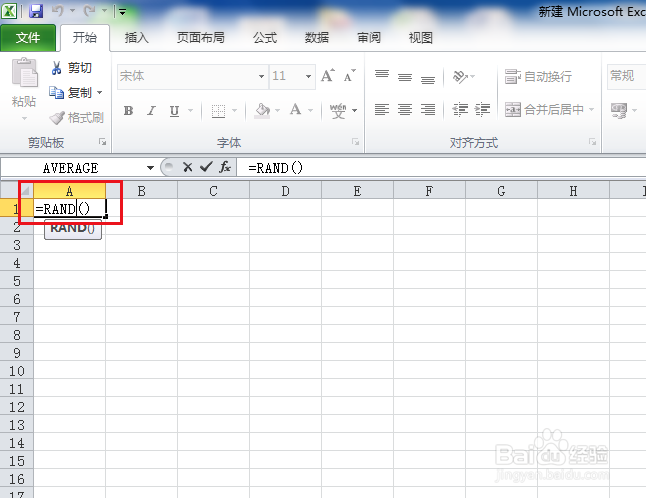Open the 对齐方式 dialog launcher
The height and width of the screenshot is (498, 646).
pyautogui.click(x=592, y=142)
